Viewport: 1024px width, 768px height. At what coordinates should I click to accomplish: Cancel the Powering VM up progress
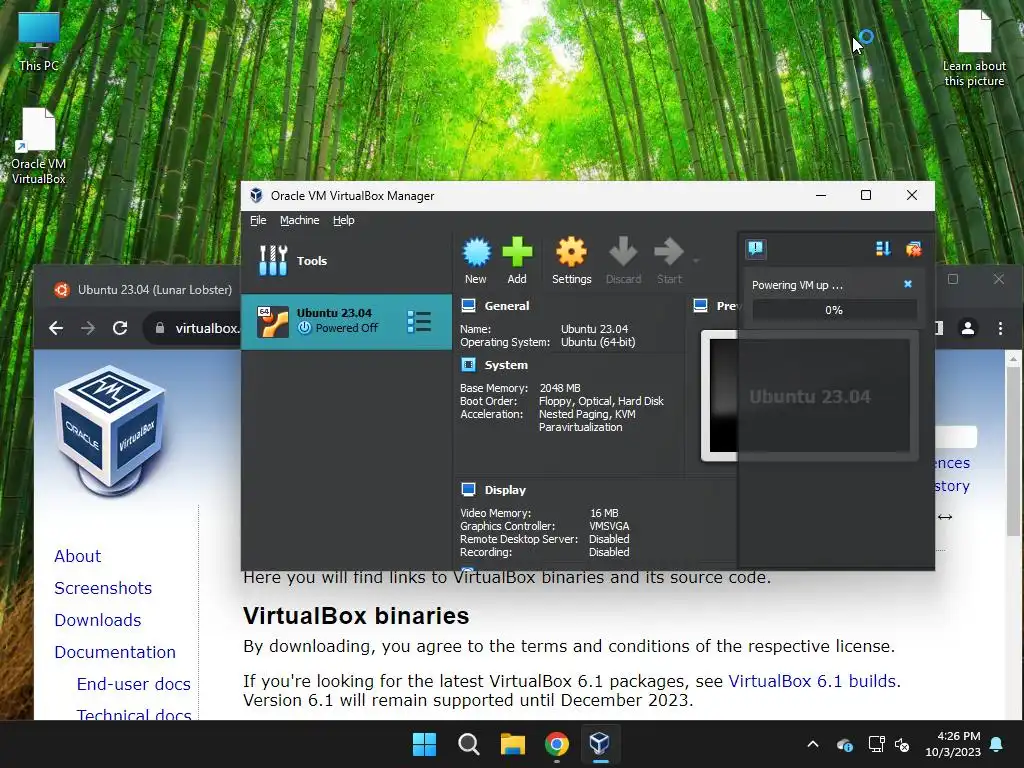pos(907,284)
